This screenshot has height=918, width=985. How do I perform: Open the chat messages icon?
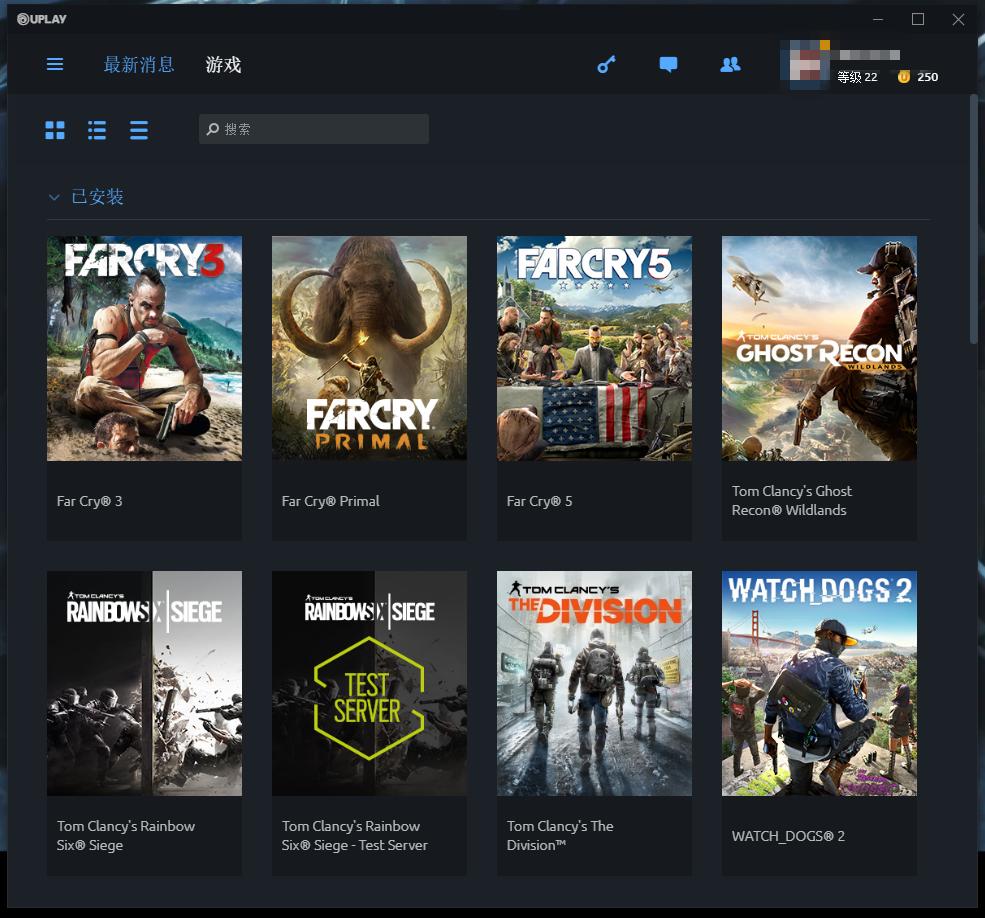click(668, 64)
